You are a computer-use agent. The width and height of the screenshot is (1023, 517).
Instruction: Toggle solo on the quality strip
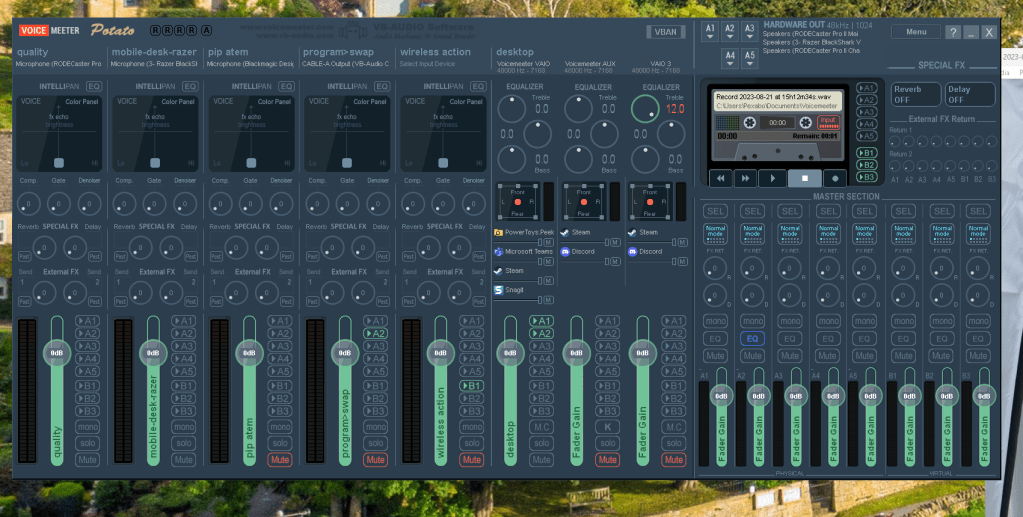[x=87, y=443]
